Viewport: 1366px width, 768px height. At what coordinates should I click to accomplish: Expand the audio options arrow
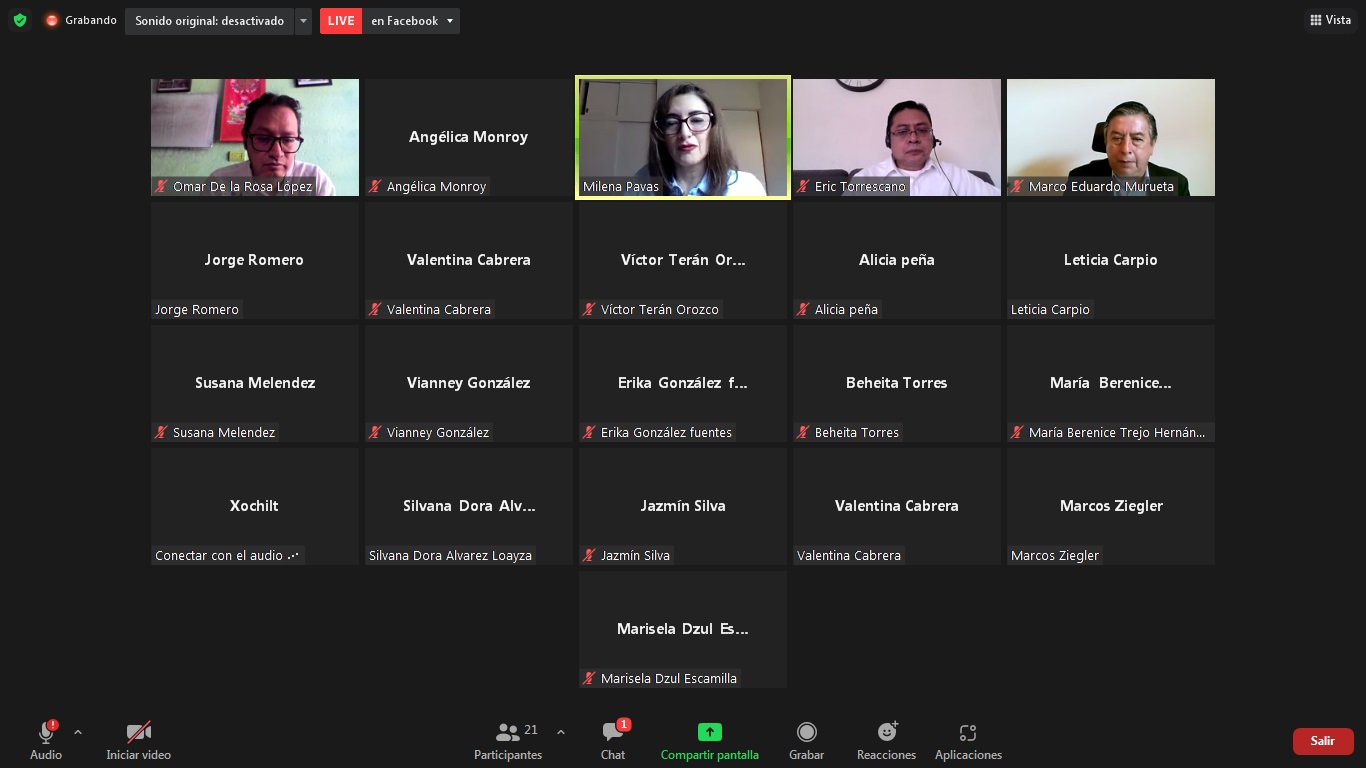pos(78,732)
